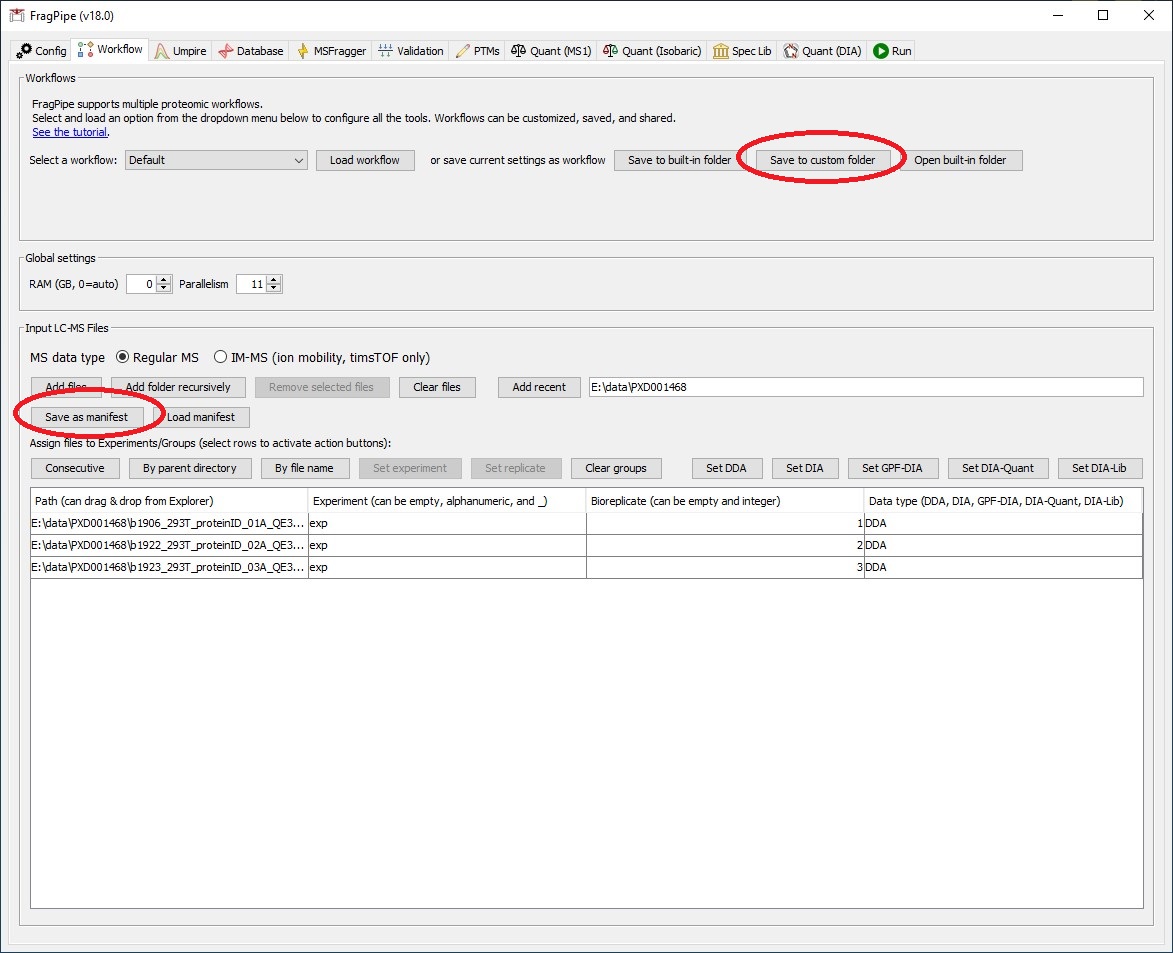1173x953 pixels.
Task: Click the Quant (DIA) tab icon
Action: coord(789,51)
